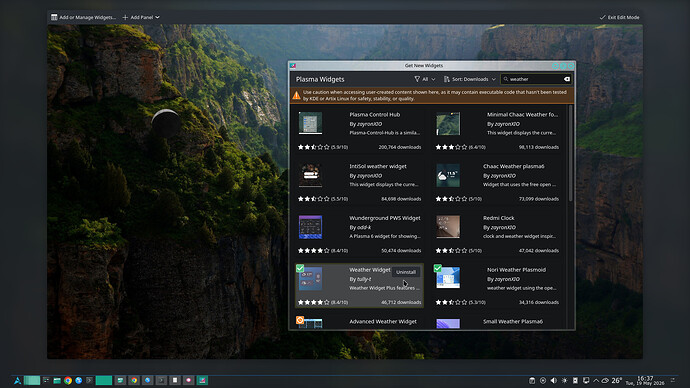The width and height of the screenshot is (690, 388).
Task: Click the 98,113 downloads text
Action: tap(539, 147)
